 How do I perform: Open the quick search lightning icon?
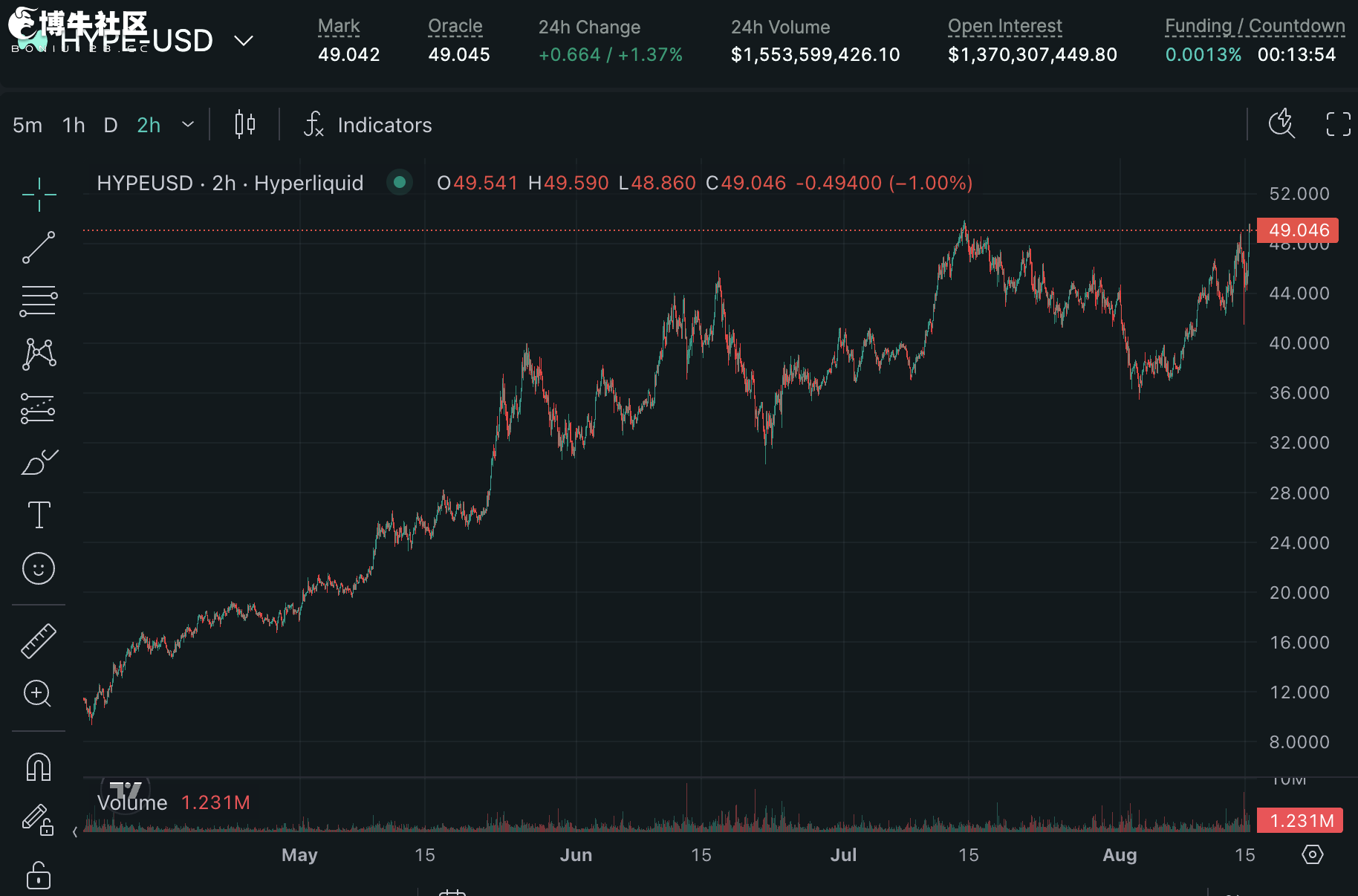1281,123
